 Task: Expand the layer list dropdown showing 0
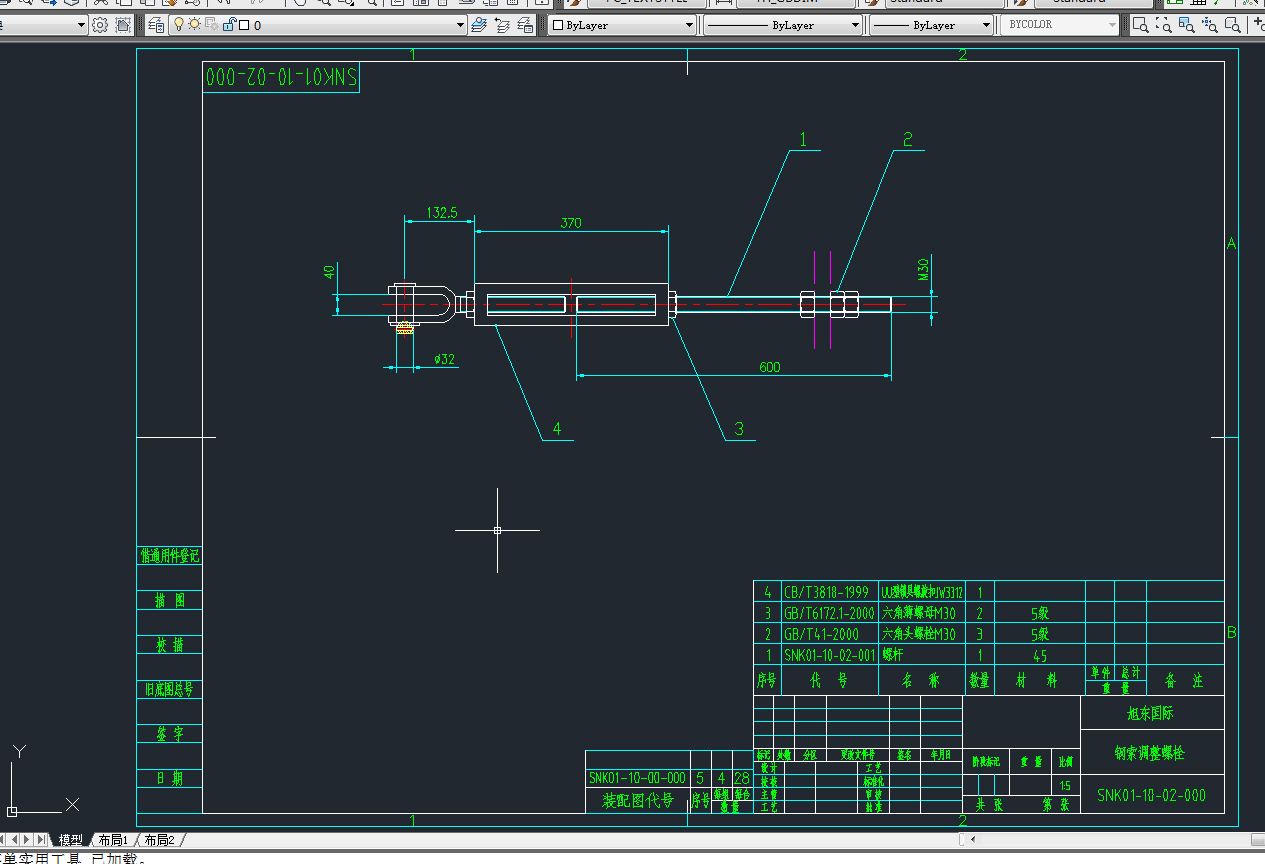point(461,25)
